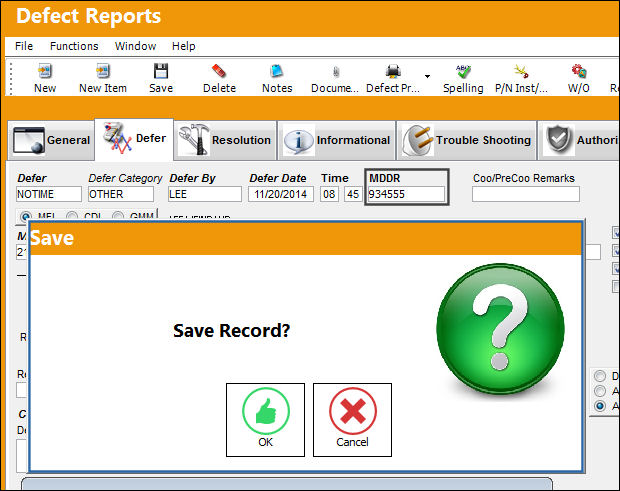The width and height of the screenshot is (620, 491).
Task: Select the GMM radio button
Action: 118,216
